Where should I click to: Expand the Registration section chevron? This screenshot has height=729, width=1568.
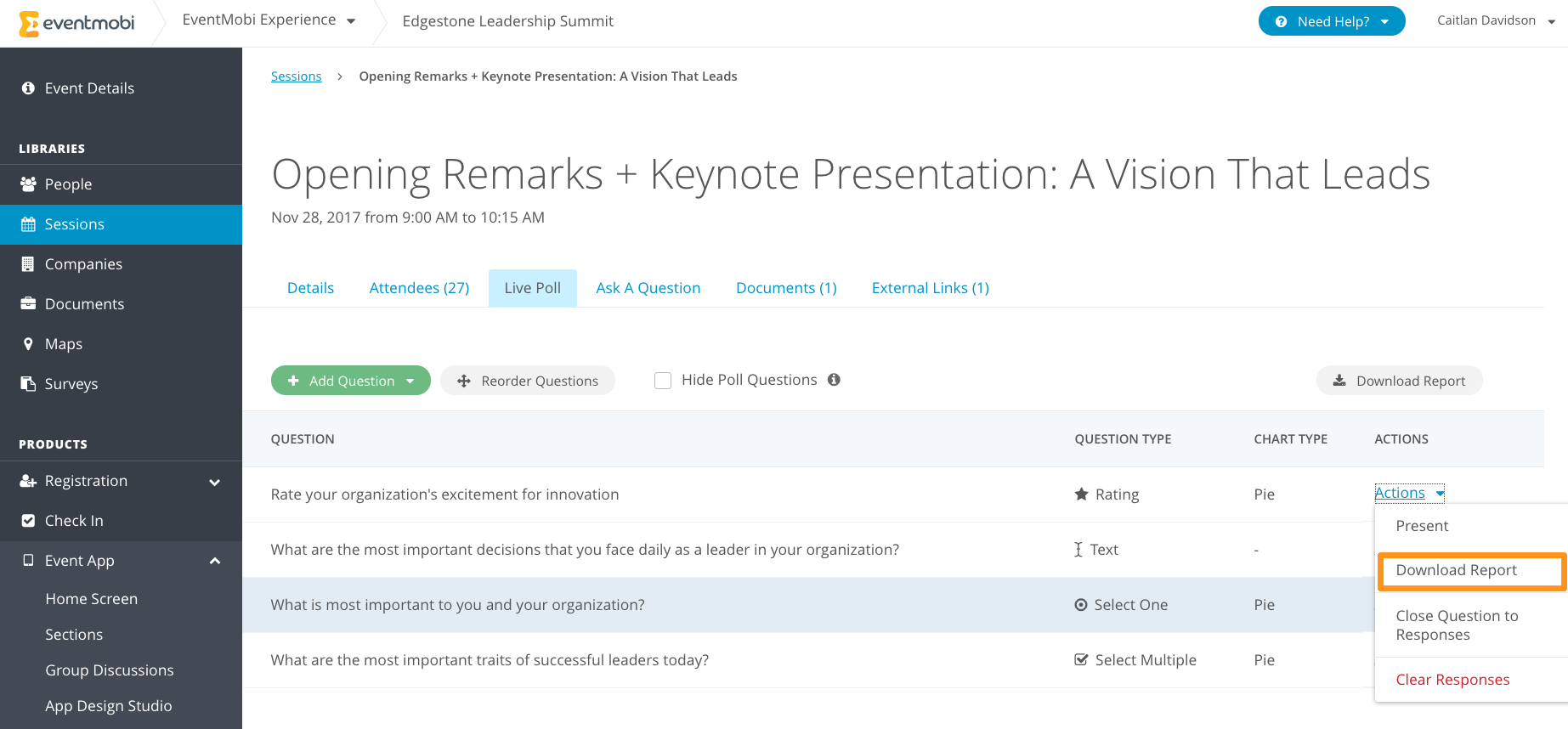[215, 482]
